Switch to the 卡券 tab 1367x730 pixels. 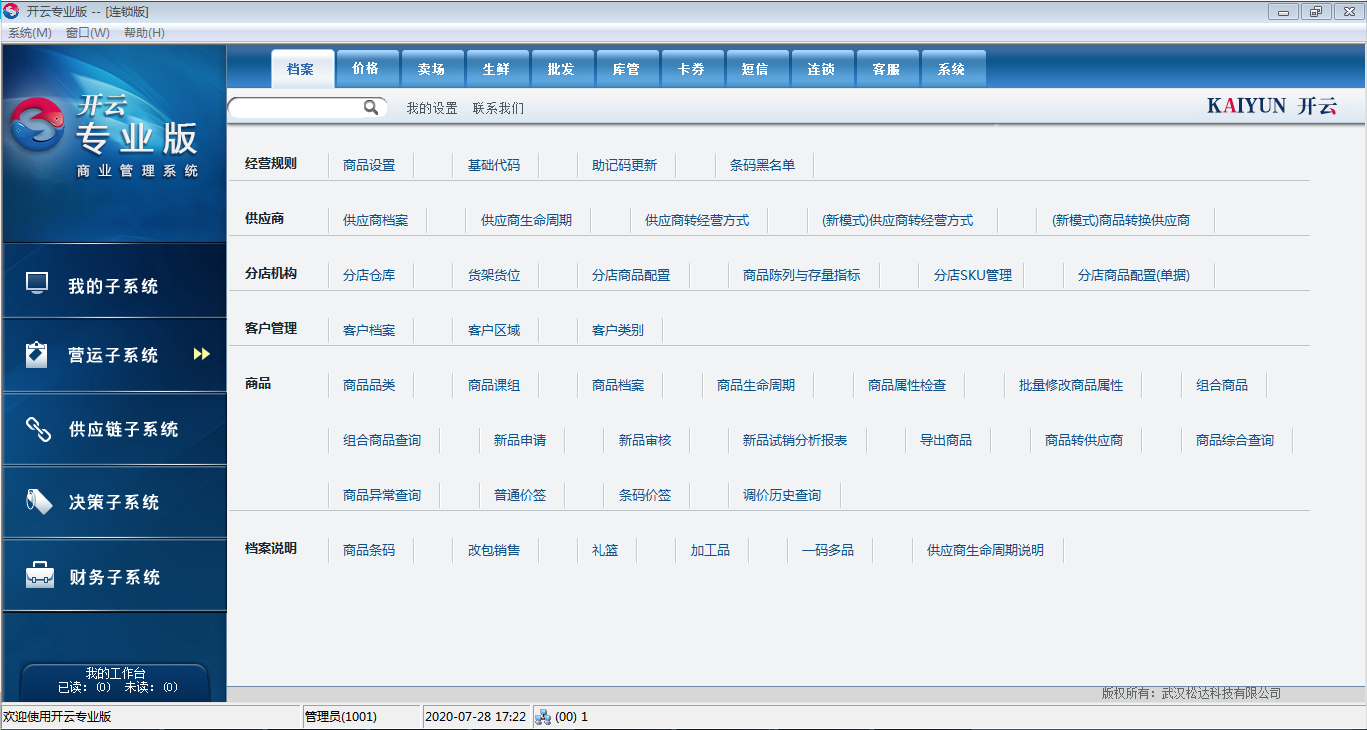coord(692,69)
